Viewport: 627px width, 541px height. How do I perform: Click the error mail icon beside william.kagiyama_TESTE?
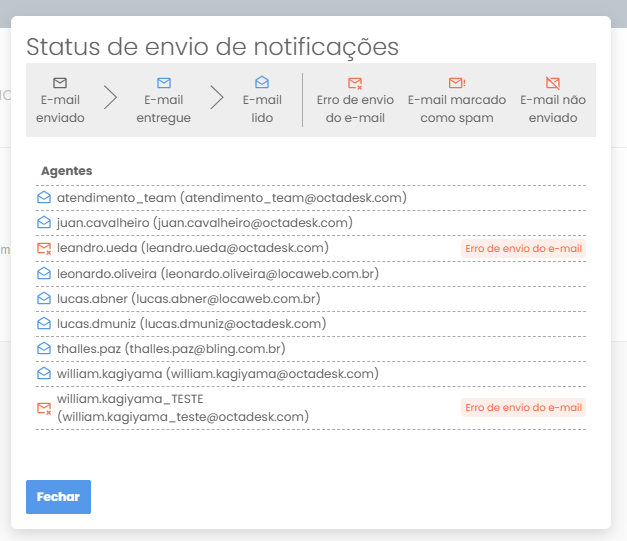click(x=44, y=408)
